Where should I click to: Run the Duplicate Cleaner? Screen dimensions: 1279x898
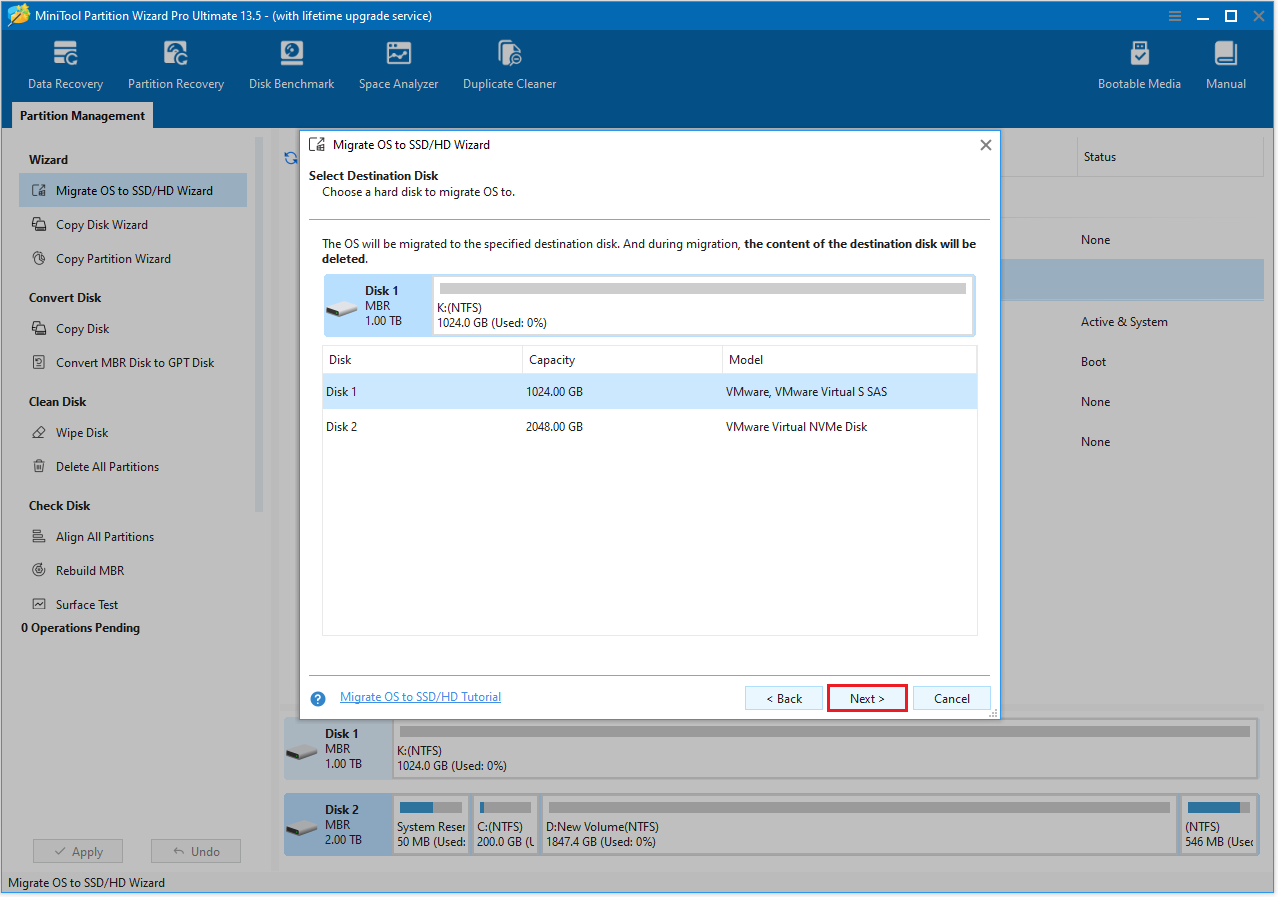click(x=509, y=63)
